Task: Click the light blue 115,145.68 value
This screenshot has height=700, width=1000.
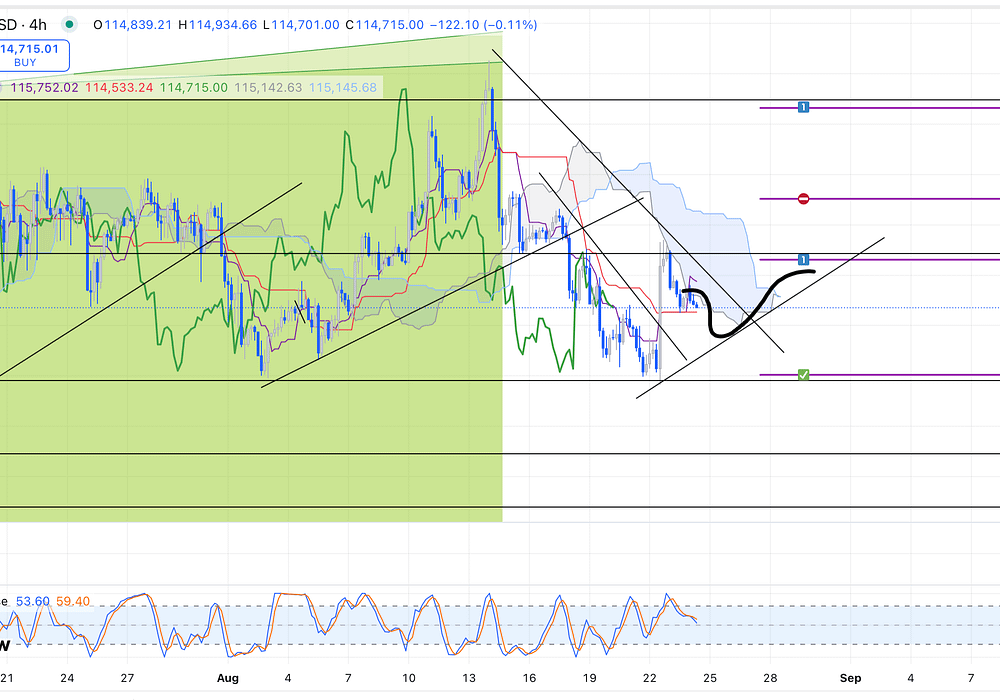Action: 343,88
